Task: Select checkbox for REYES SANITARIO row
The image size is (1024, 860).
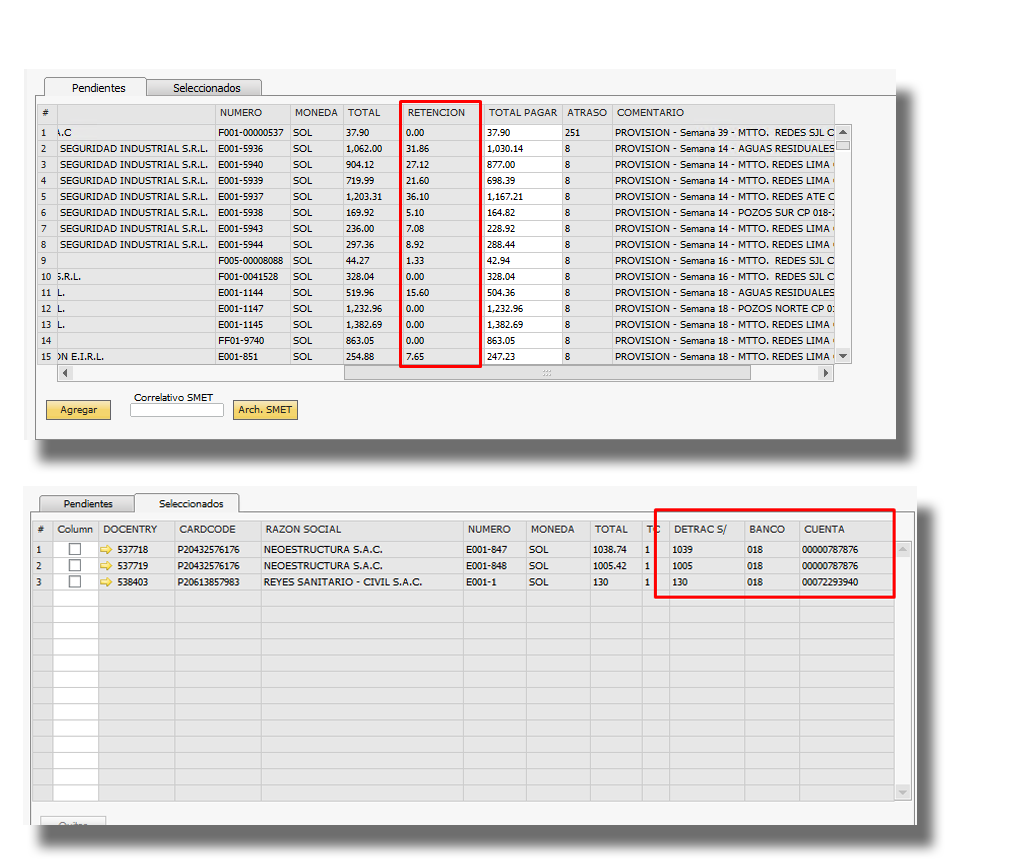Action: (75, 582)
